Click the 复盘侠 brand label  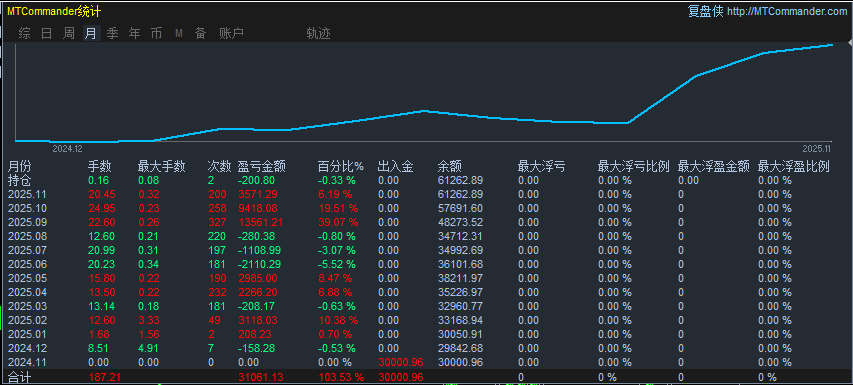pyautogui.click(x=706, y=11)
